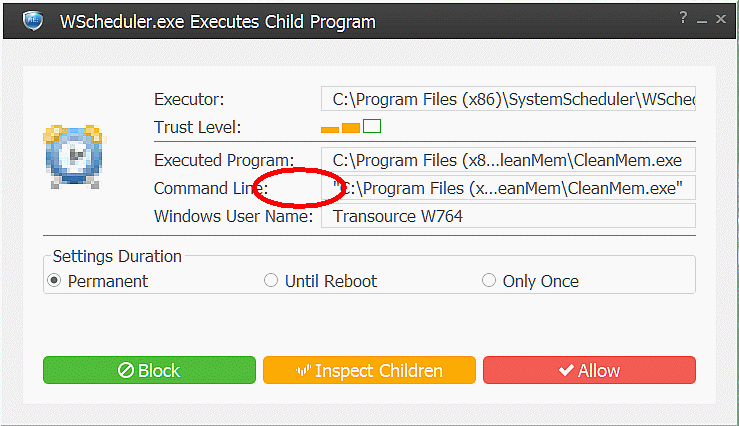Image resolution: width=739 pixels, height=426 pixels.
Task: Click the Settings Duration group label
Action: pos(117,256)
